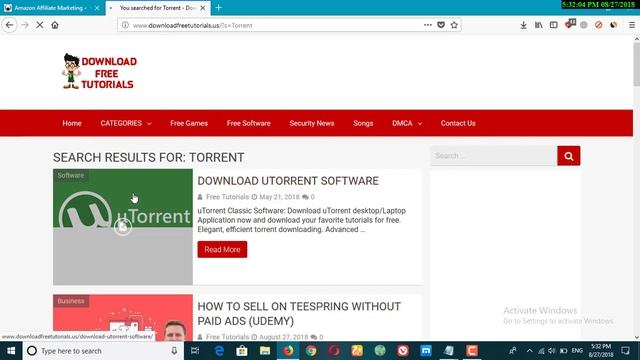Viewport: 640px width, 360px height.
Task: Click the Business category tag
Action: point(71,301)
